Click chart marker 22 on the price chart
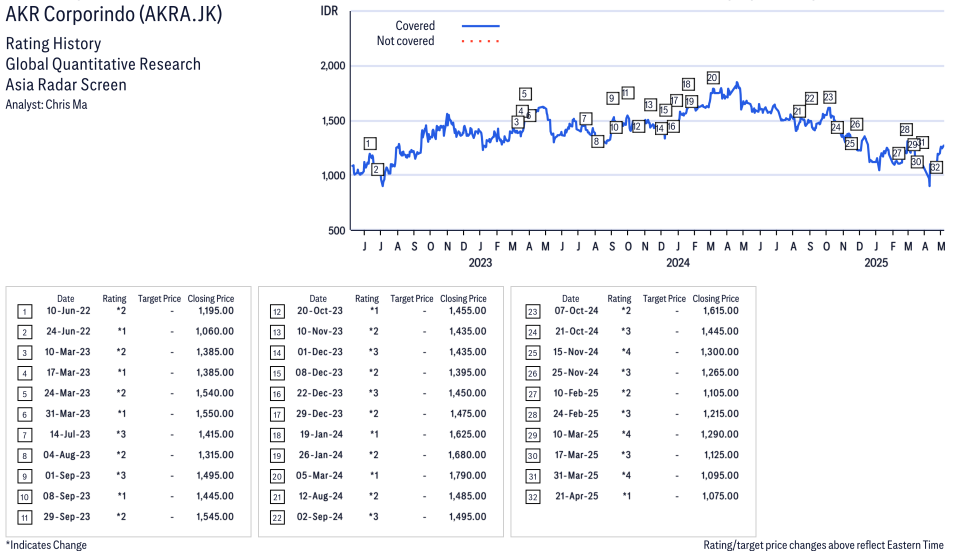 [810, 98]
